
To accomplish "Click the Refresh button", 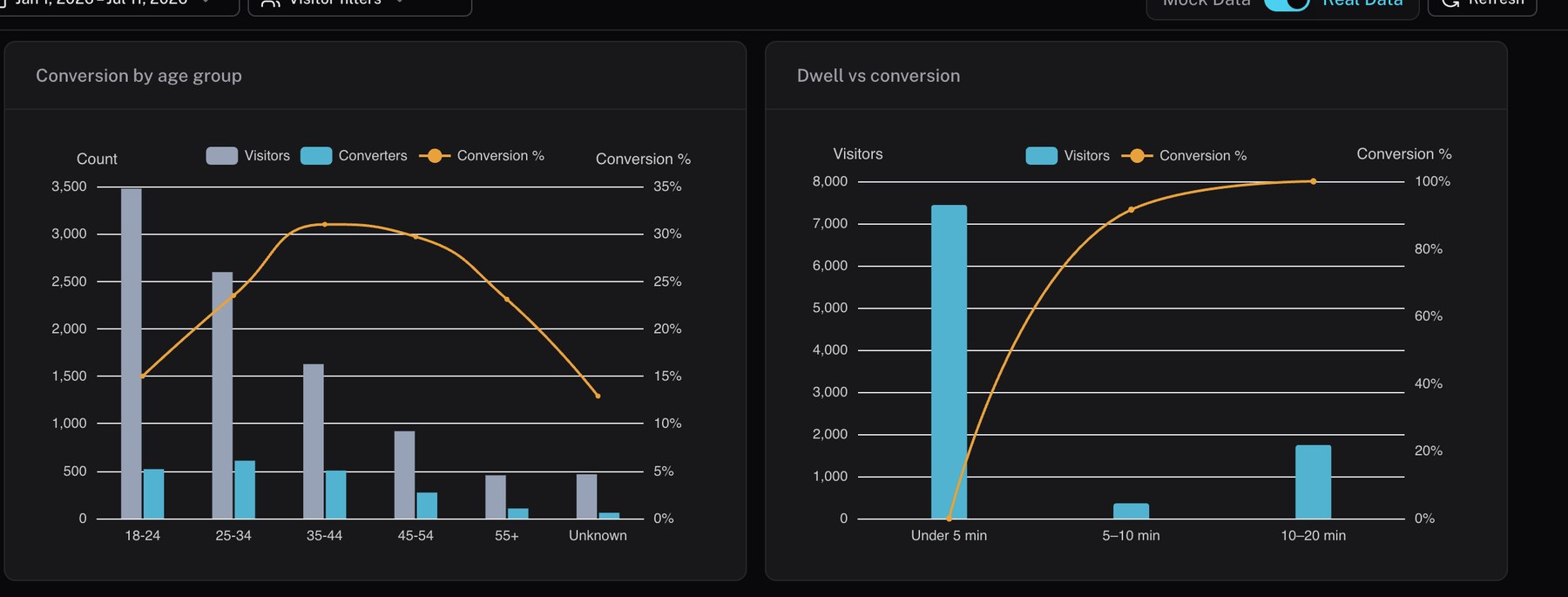I will [x=1482, y=4].
